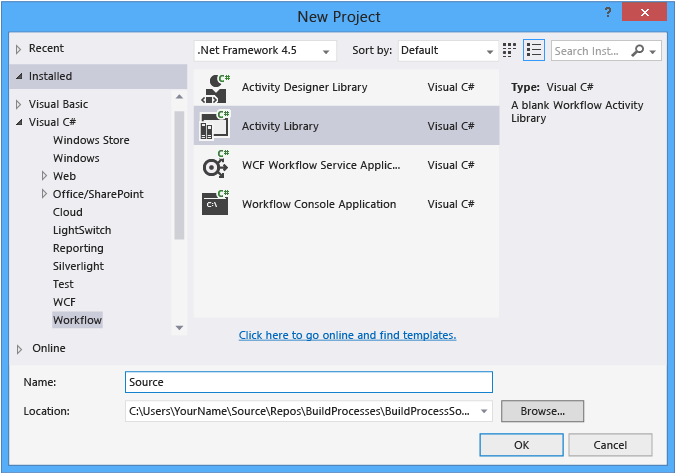Click the dialog help question mark
The height and width of the screenshot is (473, 676).
click(x=607, y=12)
